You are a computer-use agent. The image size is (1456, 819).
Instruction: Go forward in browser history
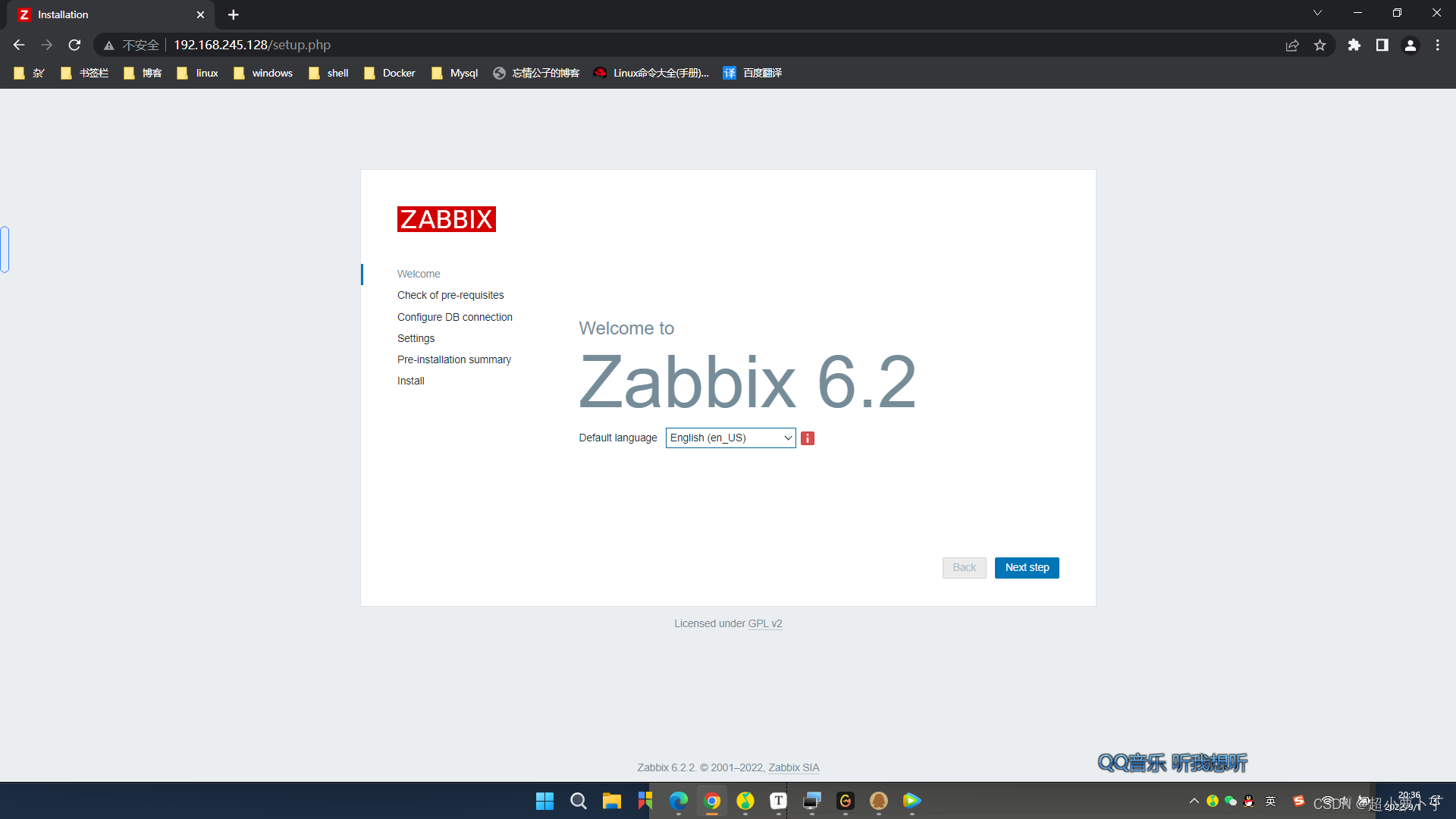point(47,45)
